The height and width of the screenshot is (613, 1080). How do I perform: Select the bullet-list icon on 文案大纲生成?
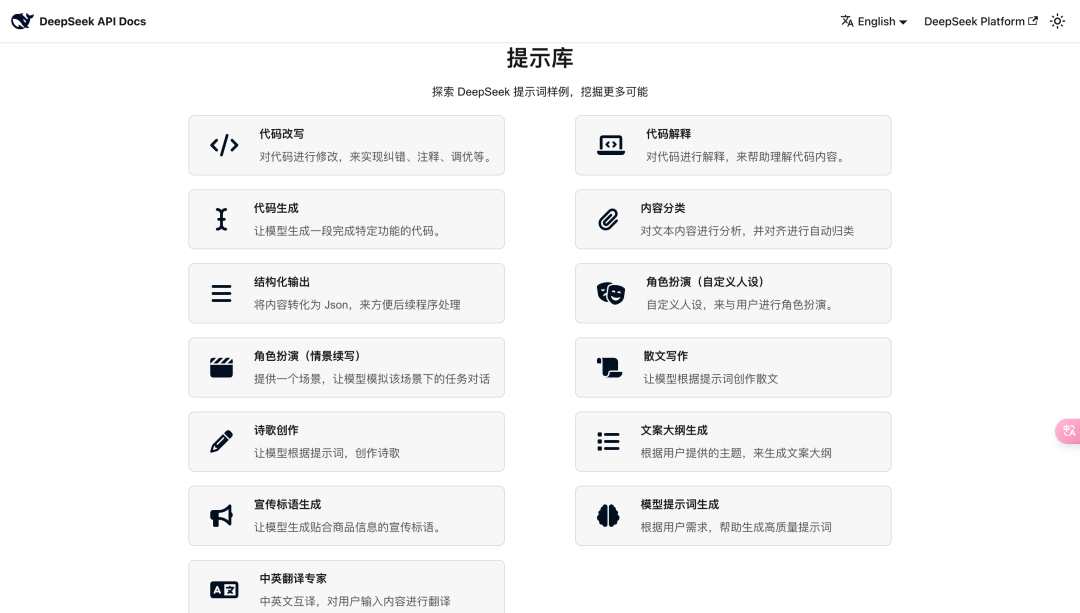[609, 441]
